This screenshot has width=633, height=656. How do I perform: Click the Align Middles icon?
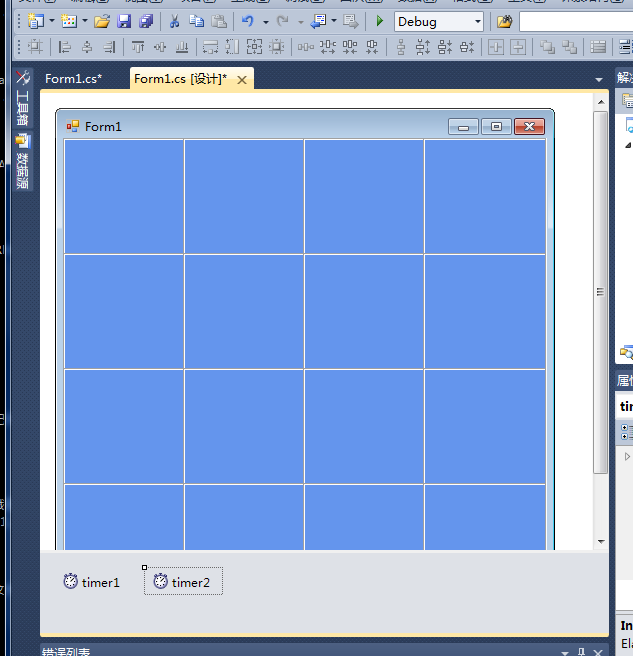tap(160, 47)
